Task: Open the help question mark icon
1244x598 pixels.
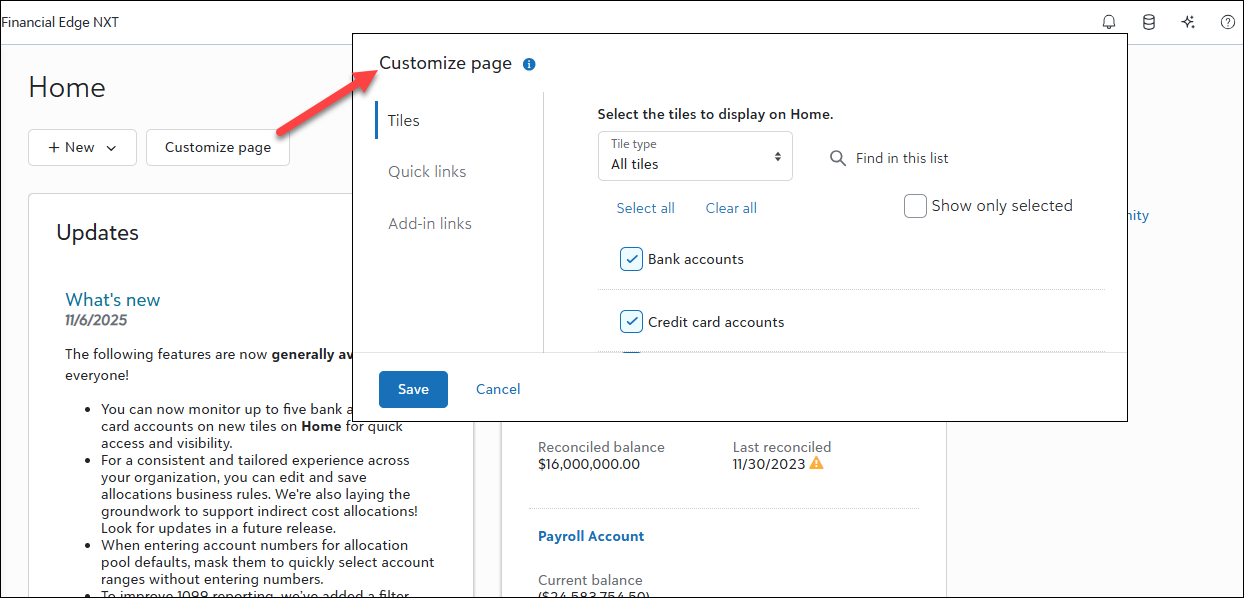Action: pos(1228,22)
